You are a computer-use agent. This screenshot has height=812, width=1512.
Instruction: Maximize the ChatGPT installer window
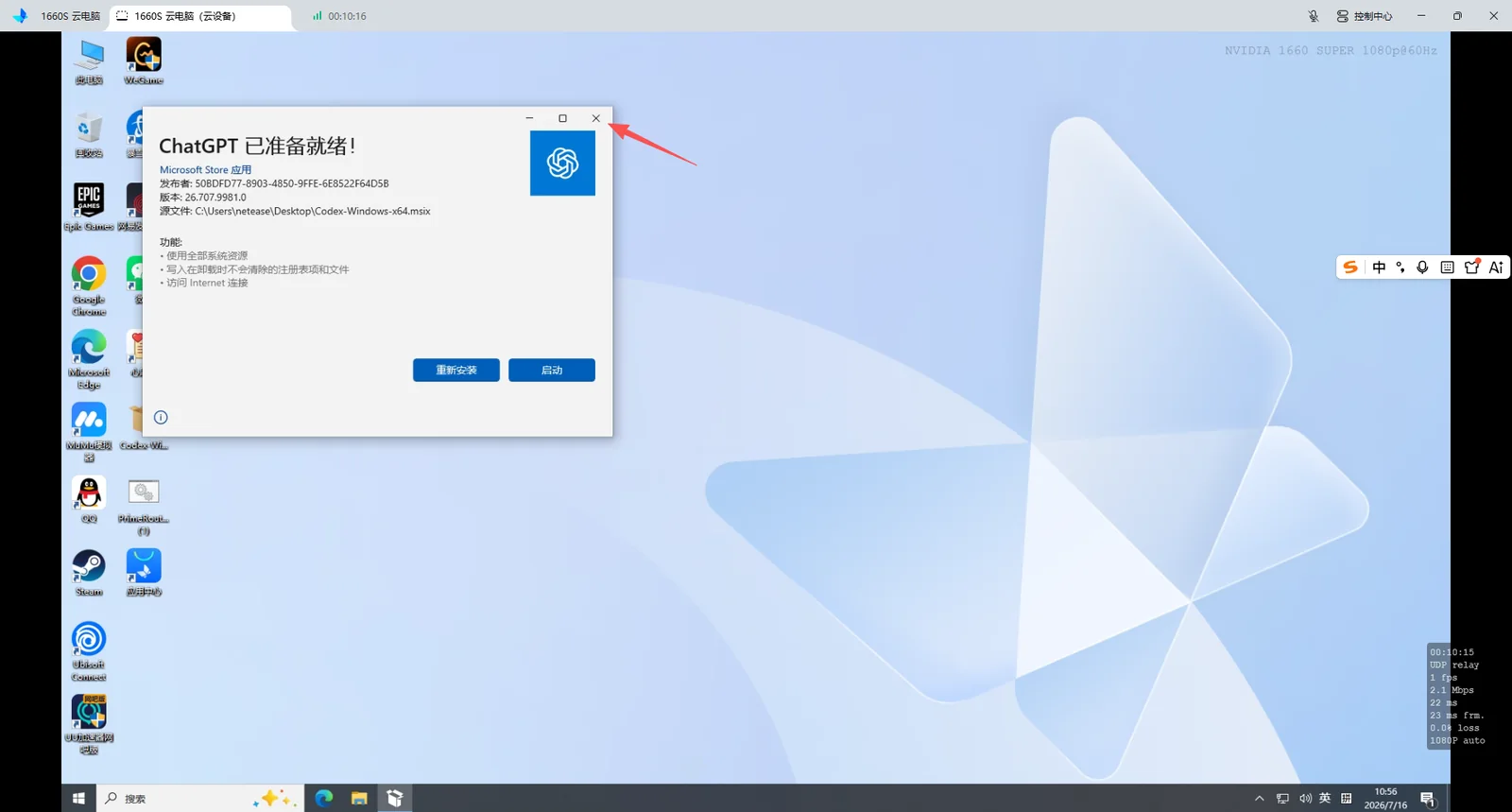coord(562,118)
